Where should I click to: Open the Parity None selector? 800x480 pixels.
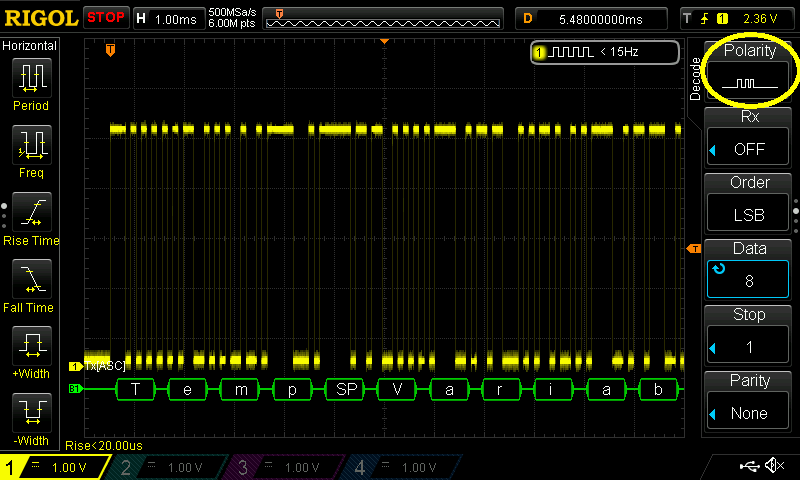click(749, 401)
